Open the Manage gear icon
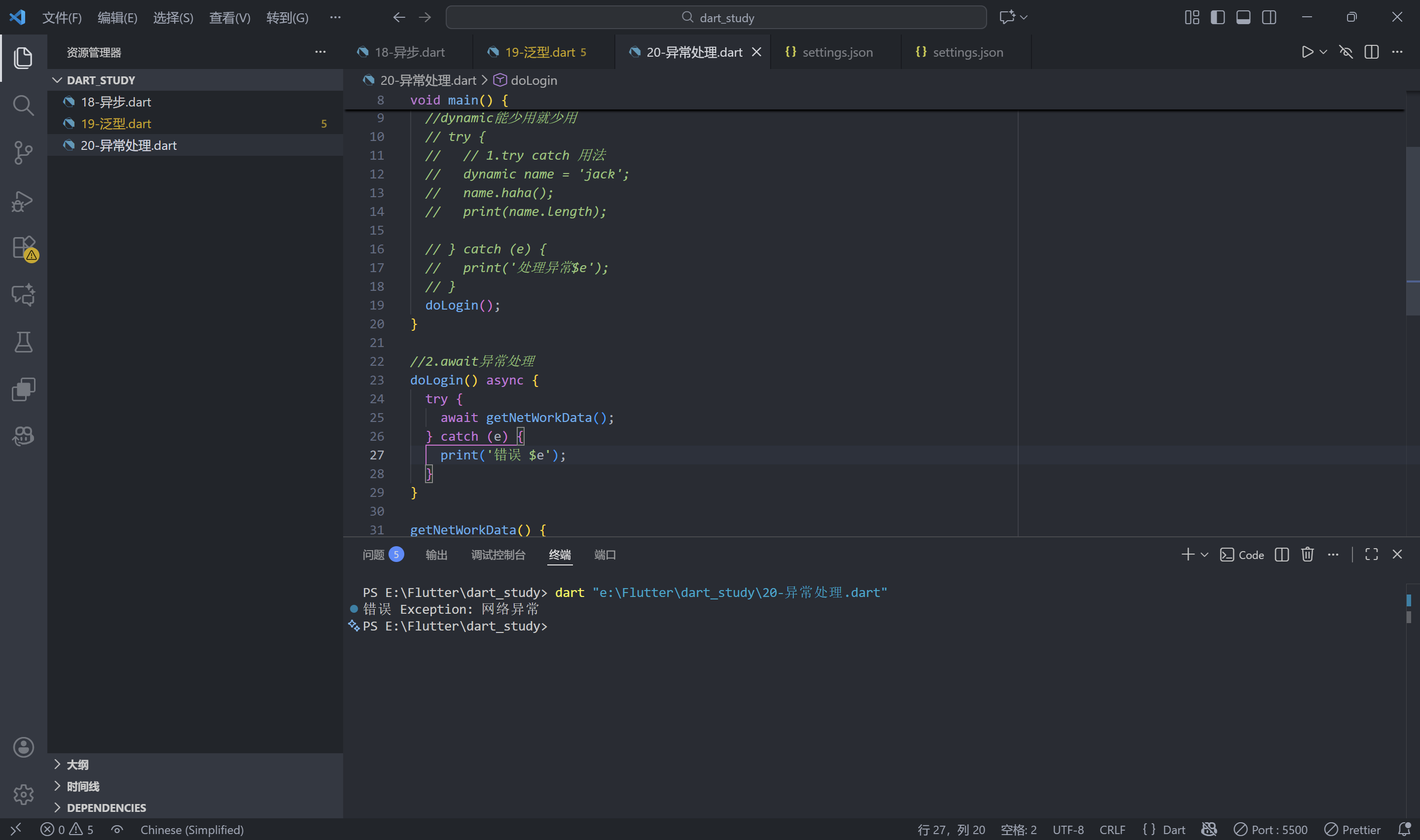This screenshot has height=840, width=1420. [x=23, y=794]
